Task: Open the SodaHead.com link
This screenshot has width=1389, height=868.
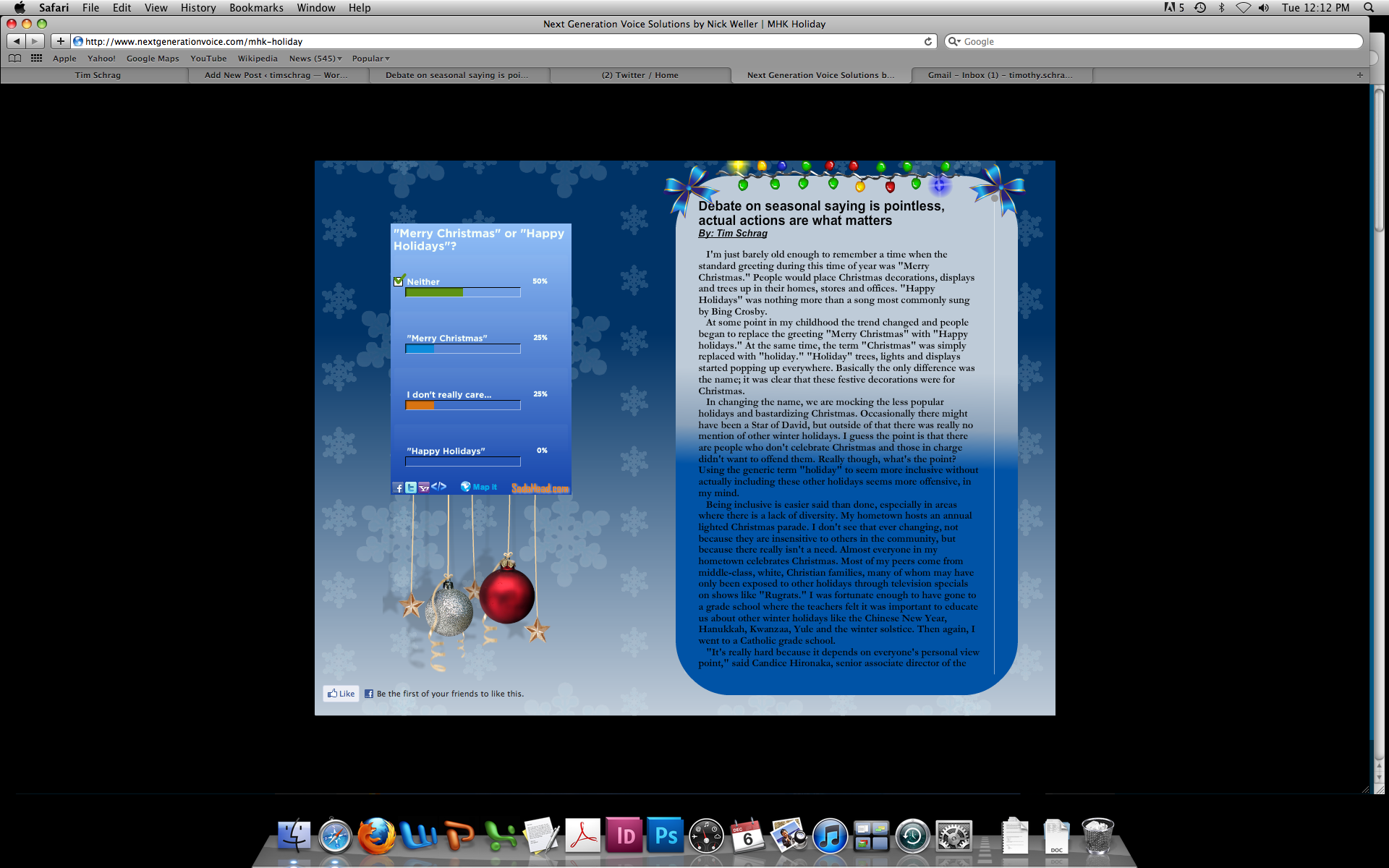Action: point(540,488)
